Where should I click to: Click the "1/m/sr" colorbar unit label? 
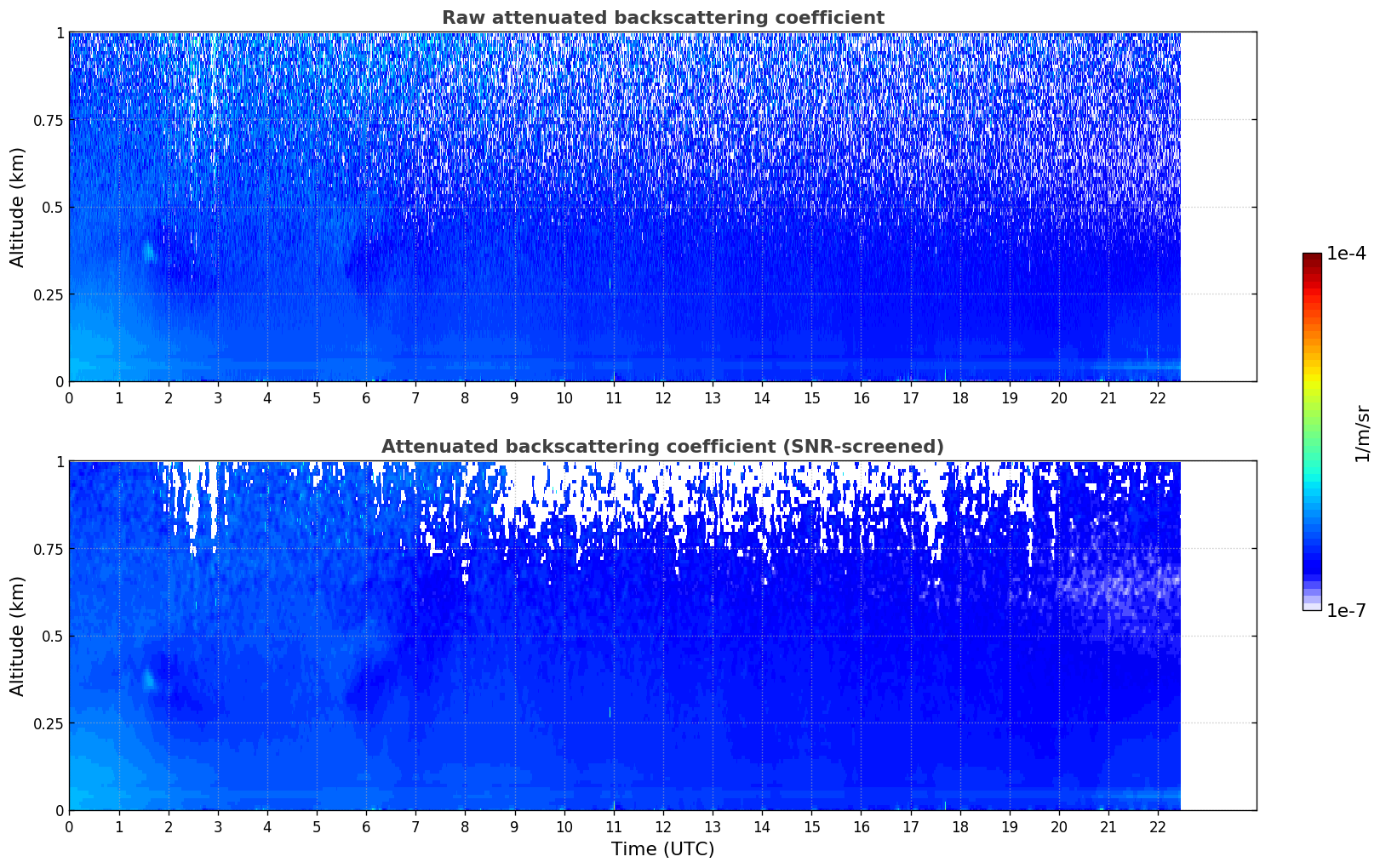1362,433
